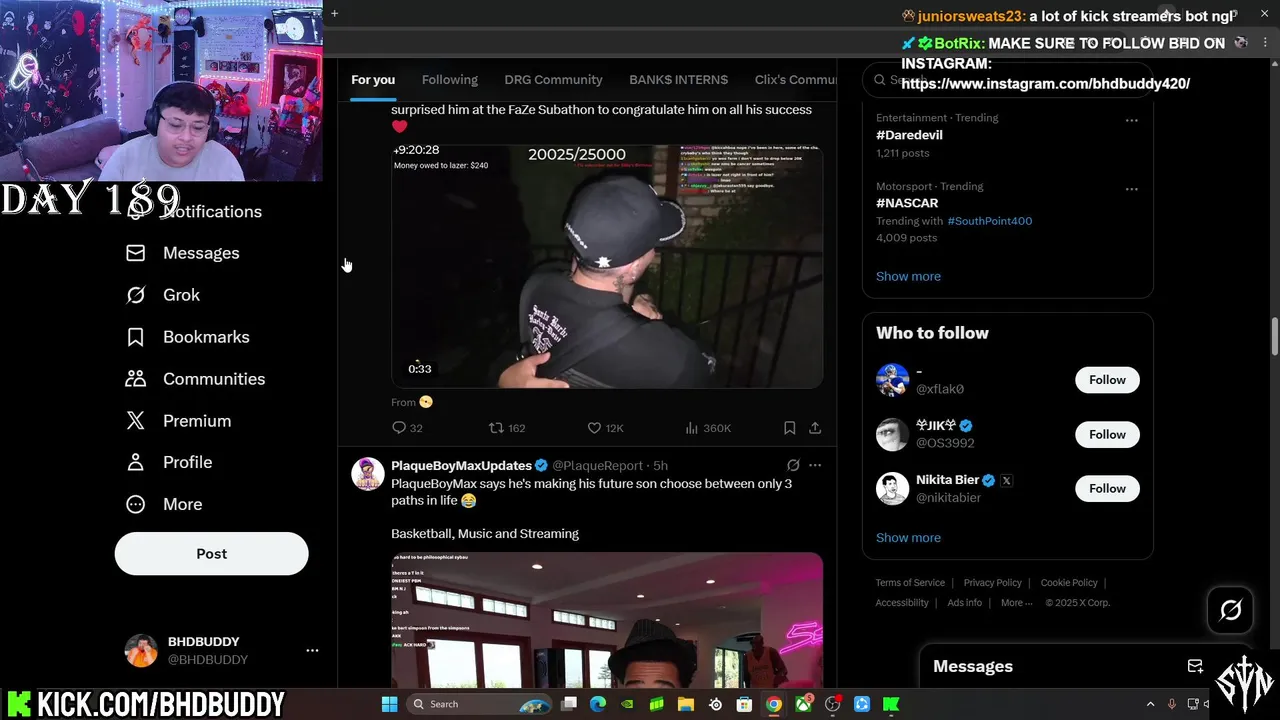Switch to the Following tab
The width and height of the screenshot is (1280, 720).
(450, 80)
